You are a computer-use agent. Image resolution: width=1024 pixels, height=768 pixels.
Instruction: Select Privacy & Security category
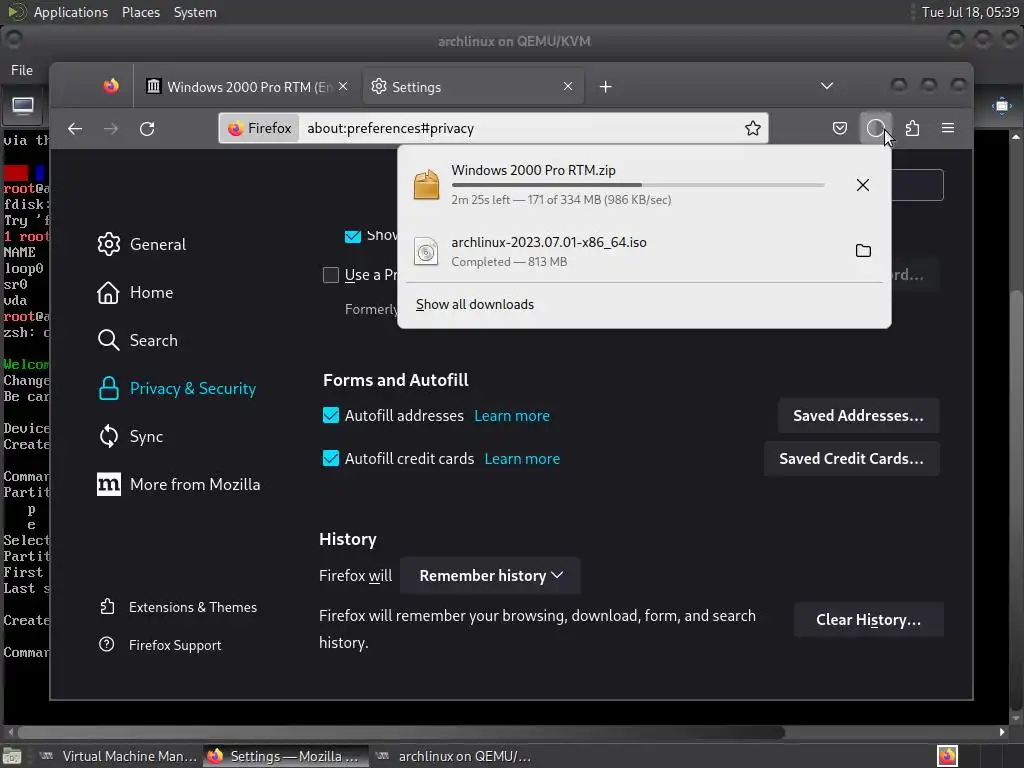click(176, 389)
